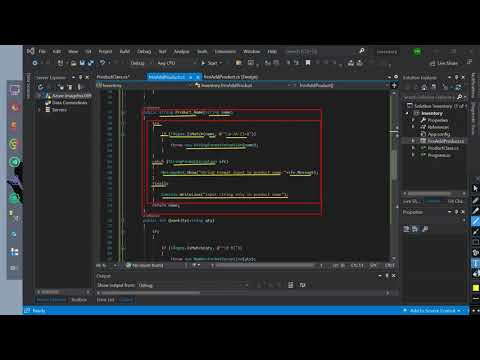Close the Output panel
This screenshot has width=480, height=360.
coord(394,276)
